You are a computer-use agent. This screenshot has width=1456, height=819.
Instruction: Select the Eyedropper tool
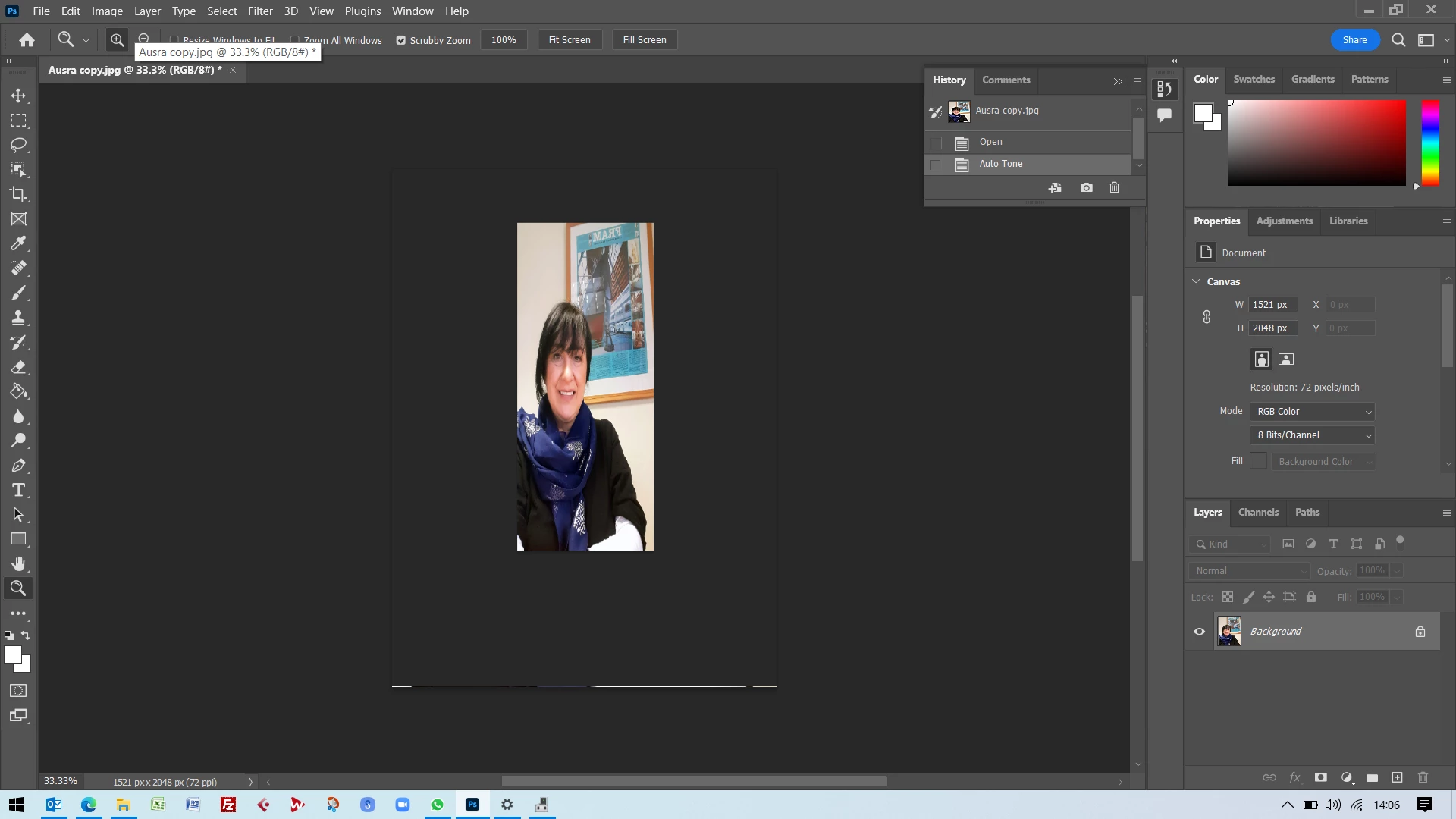click(18, 243)
